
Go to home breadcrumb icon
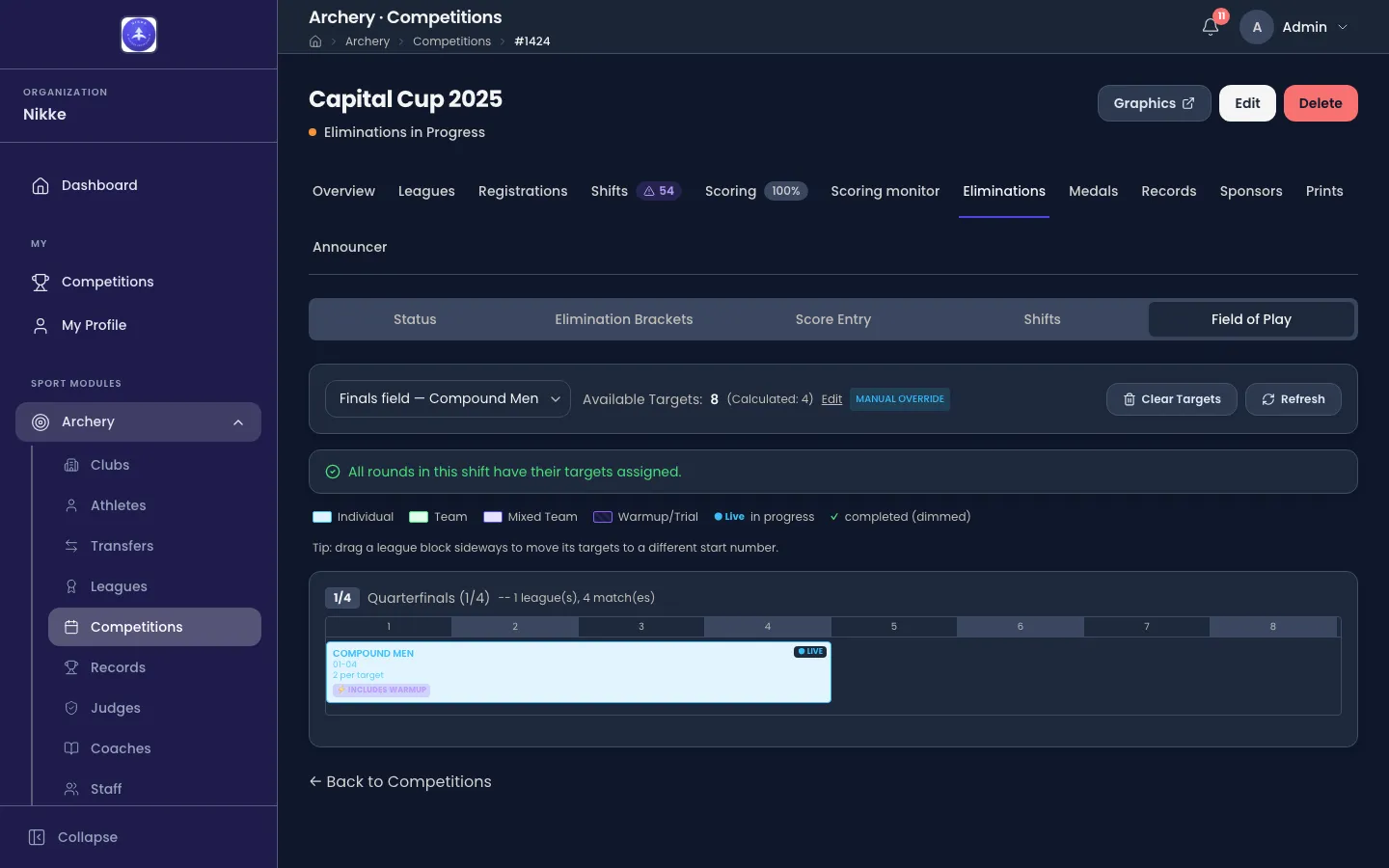tap(315, 41)
